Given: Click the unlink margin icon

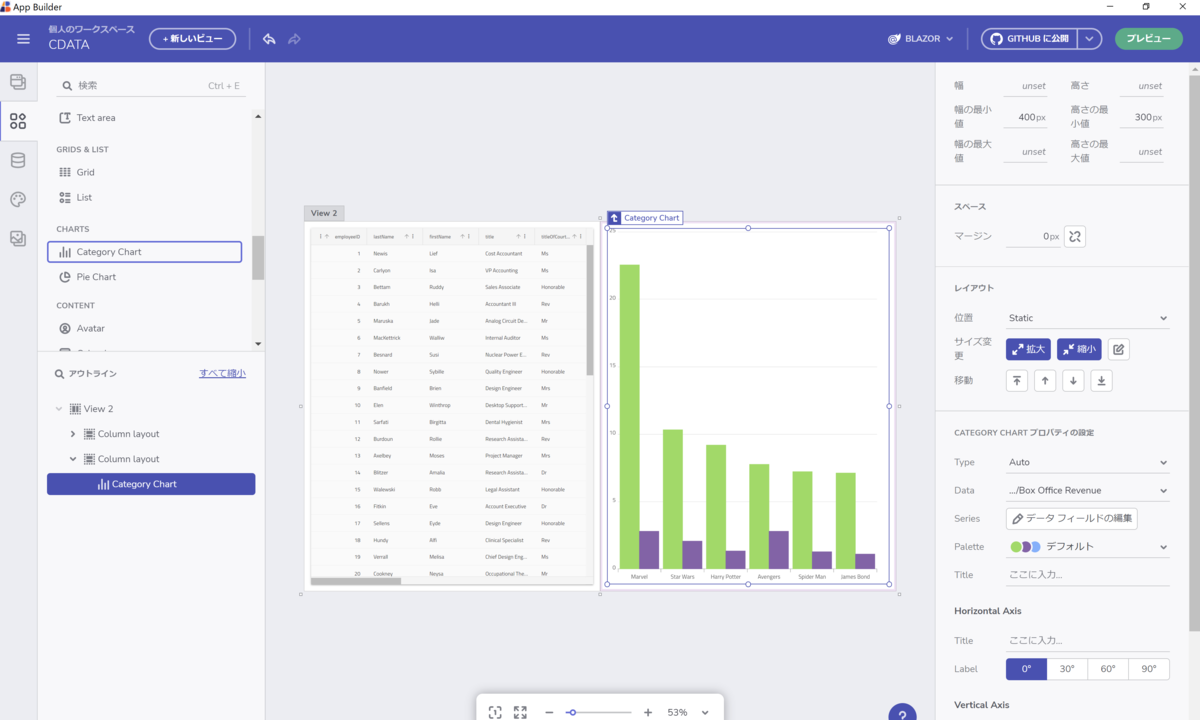Looking at the screenshot, I should coord(1075,236).
